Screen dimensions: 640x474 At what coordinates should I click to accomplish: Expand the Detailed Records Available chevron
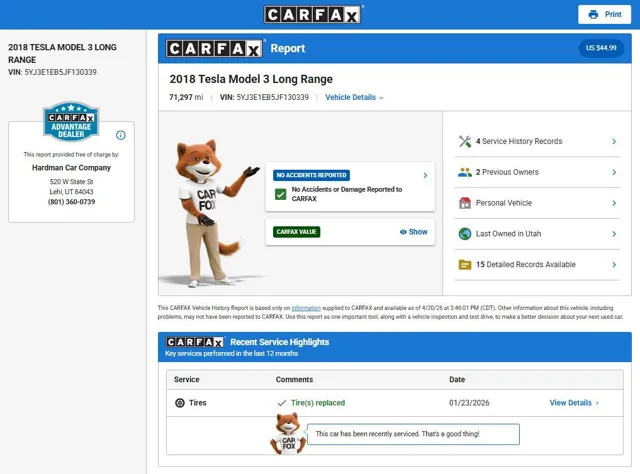[614, 265]
